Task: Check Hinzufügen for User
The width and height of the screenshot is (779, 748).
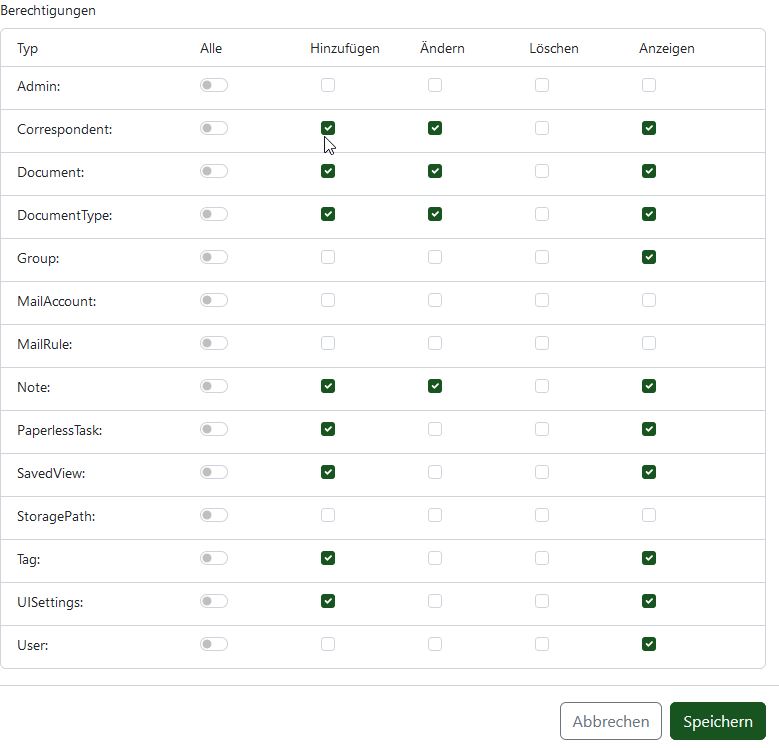Action: 328,644
